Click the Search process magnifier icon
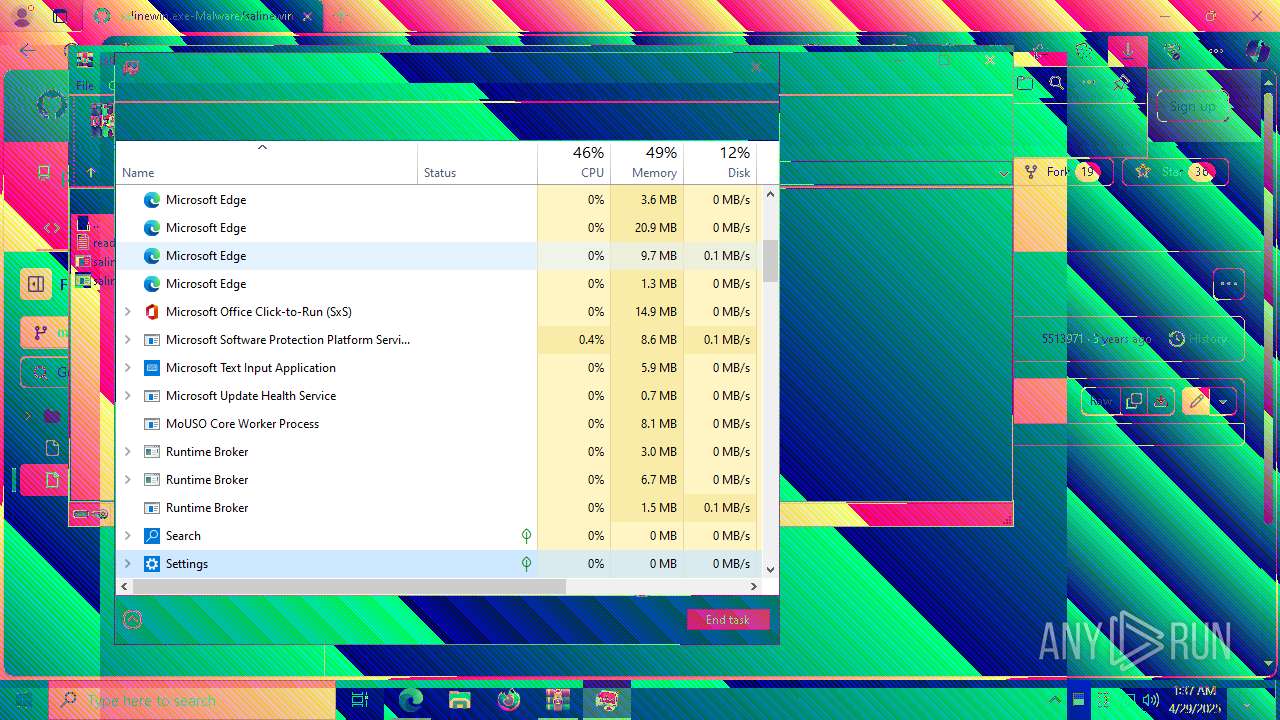 (152, 536)
